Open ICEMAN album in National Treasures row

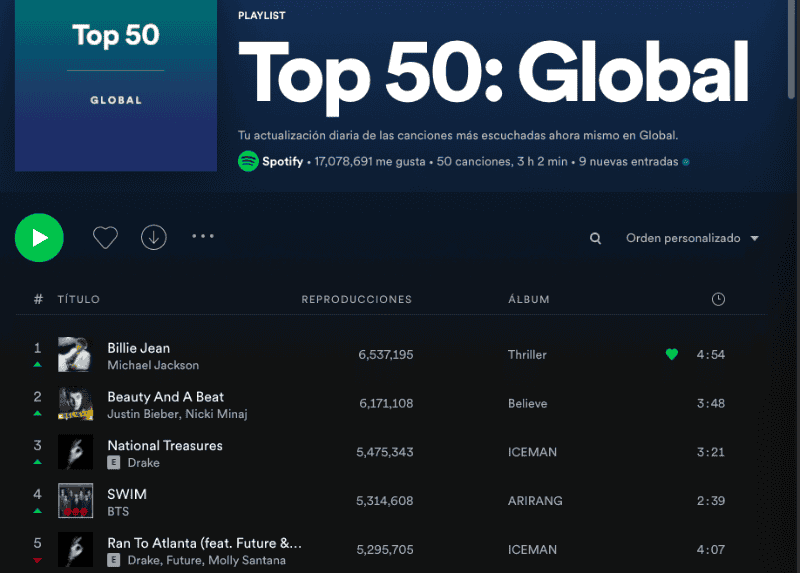532,452
